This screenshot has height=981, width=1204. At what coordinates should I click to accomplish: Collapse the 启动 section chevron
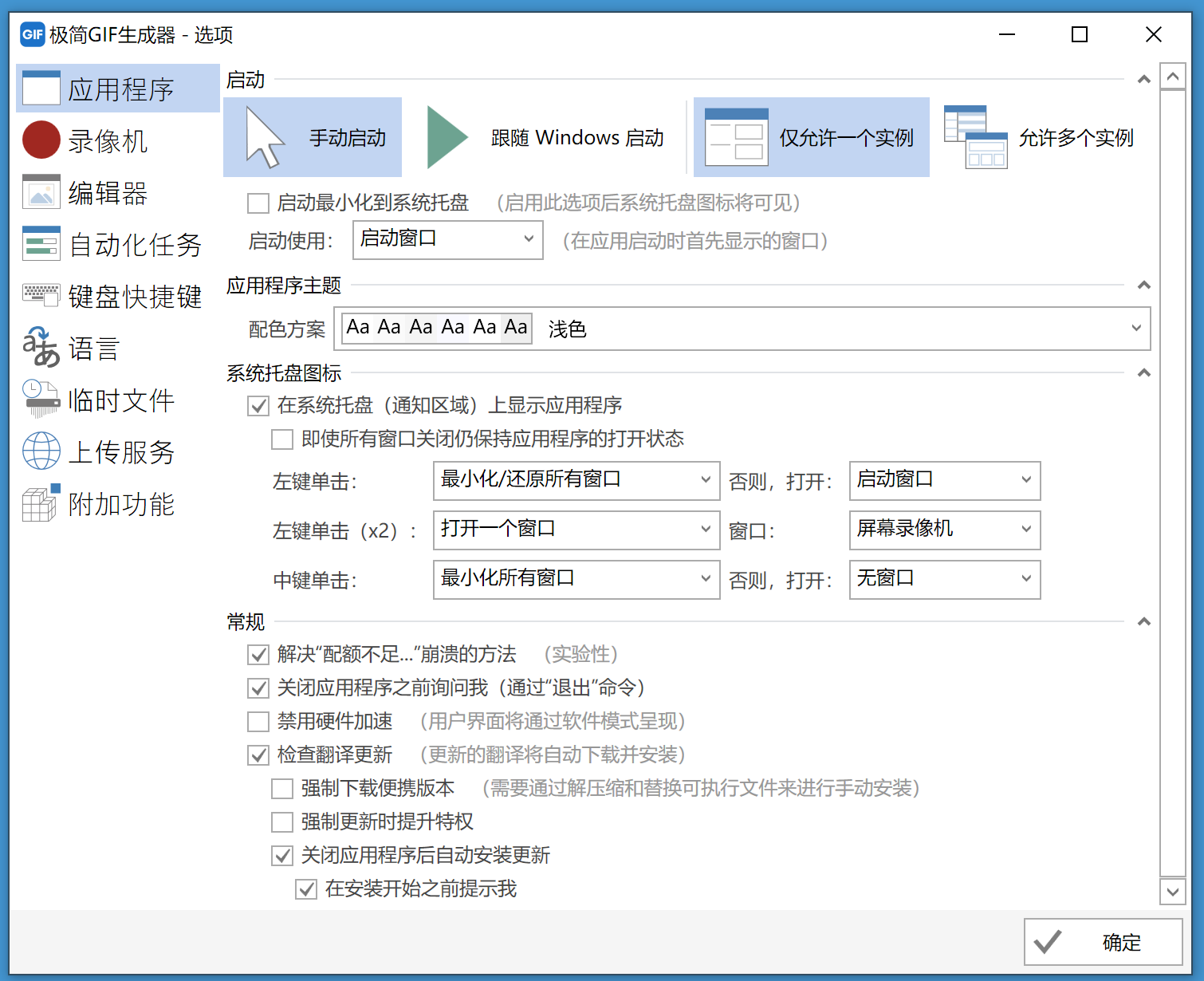[x=1143, y=79]
